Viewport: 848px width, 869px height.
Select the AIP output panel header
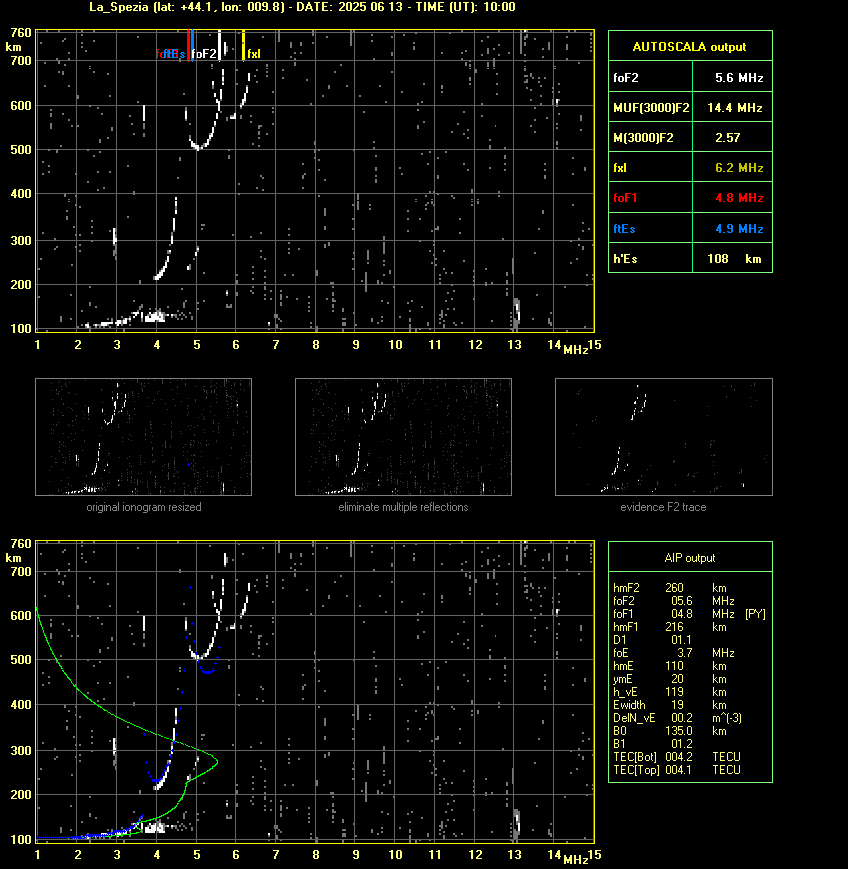point(690,558)
